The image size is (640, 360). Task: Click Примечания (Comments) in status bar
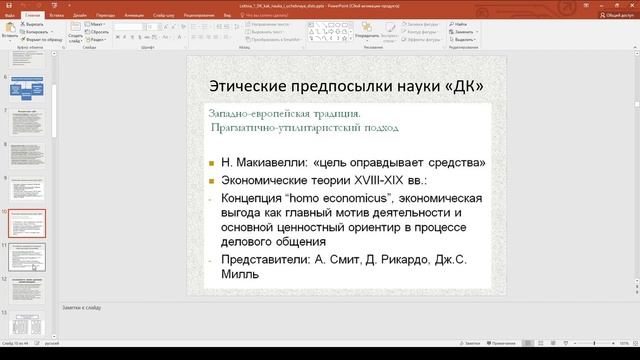click(x=501, y=343)
